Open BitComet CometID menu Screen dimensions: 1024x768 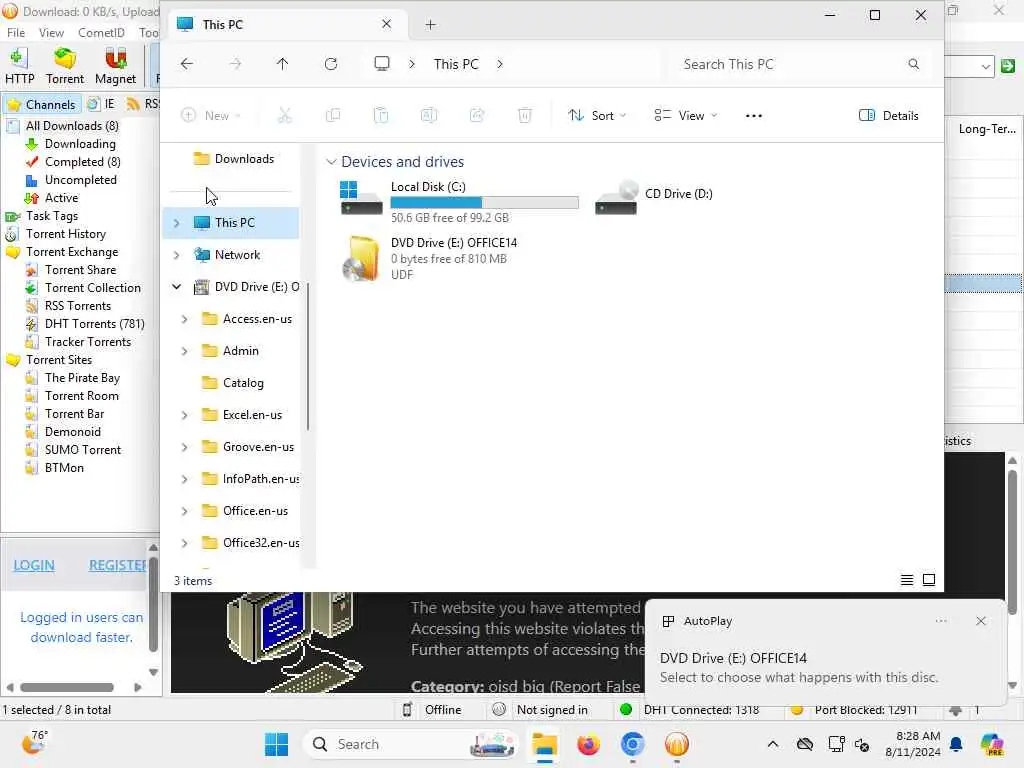(x=101, y=33)
